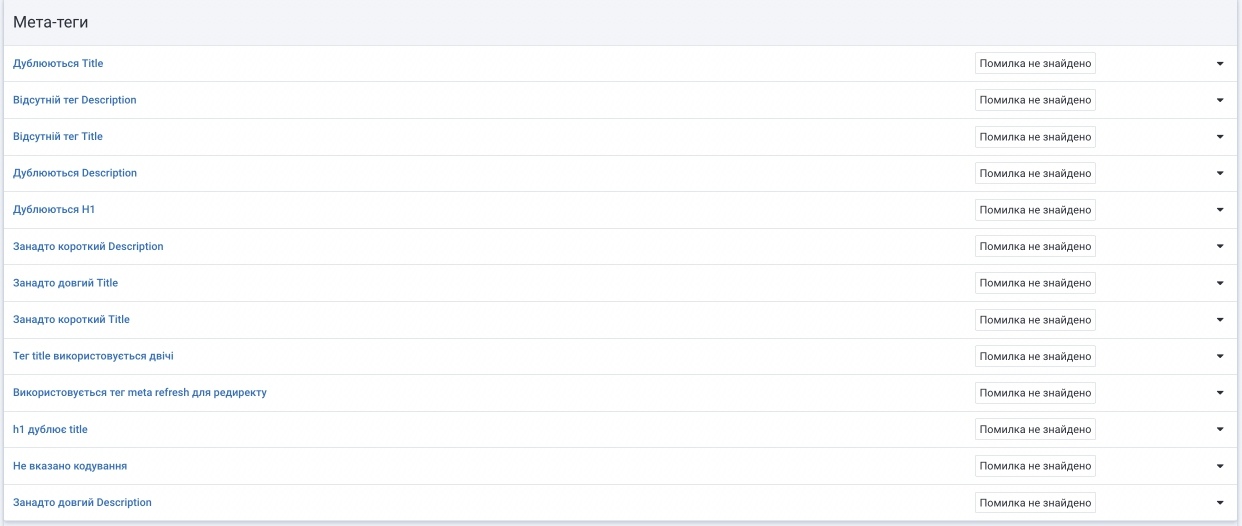Expand the 'Не вказано кодування' row arrow
This screenshot has height=526, width=1242.
click(1220, 466)
